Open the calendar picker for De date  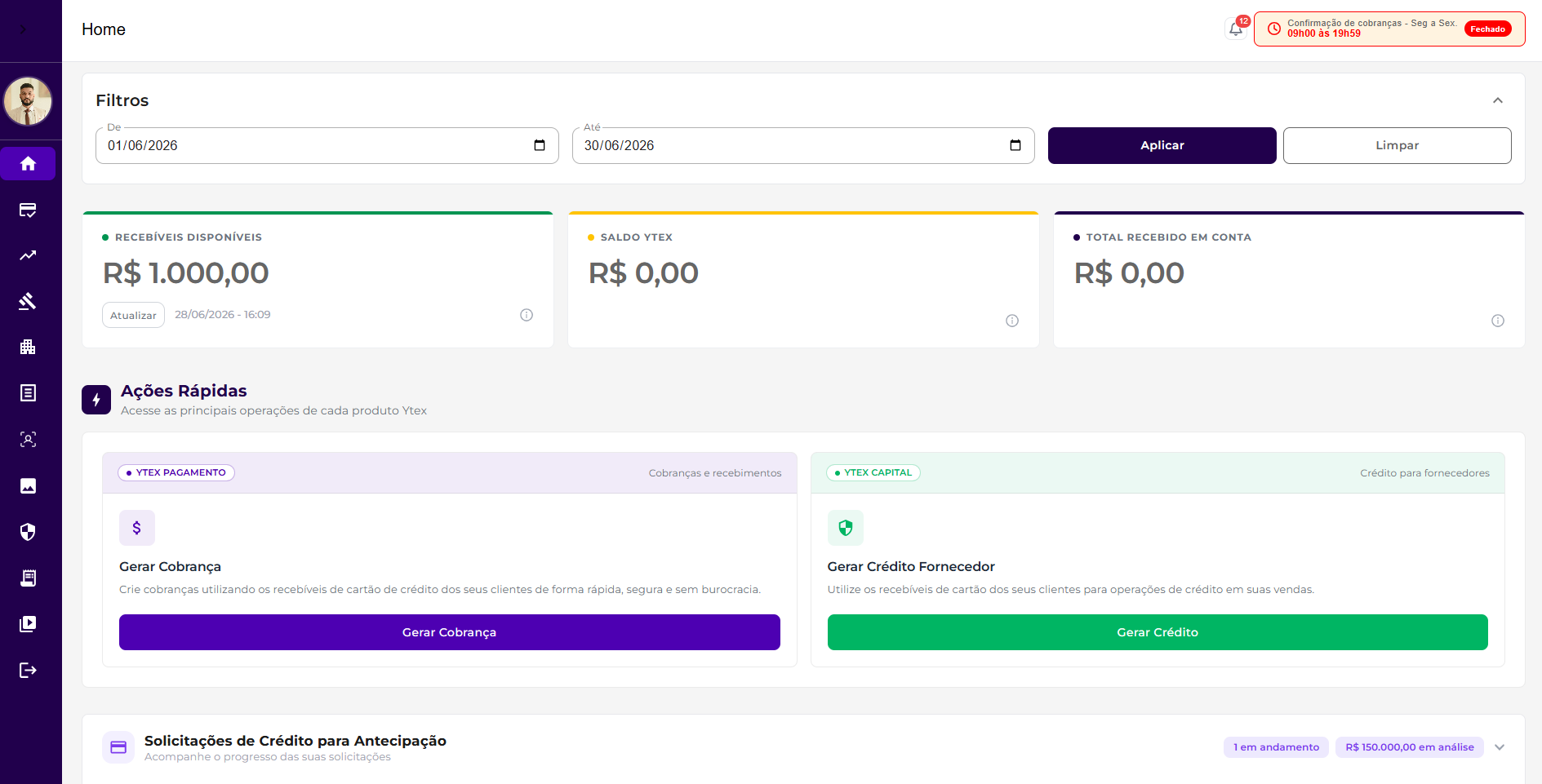(540, 145)
